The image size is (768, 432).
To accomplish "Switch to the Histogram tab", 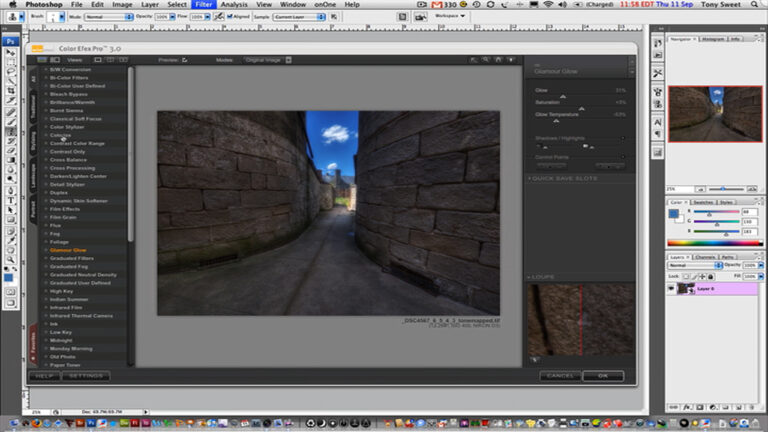I will [712, 39].
